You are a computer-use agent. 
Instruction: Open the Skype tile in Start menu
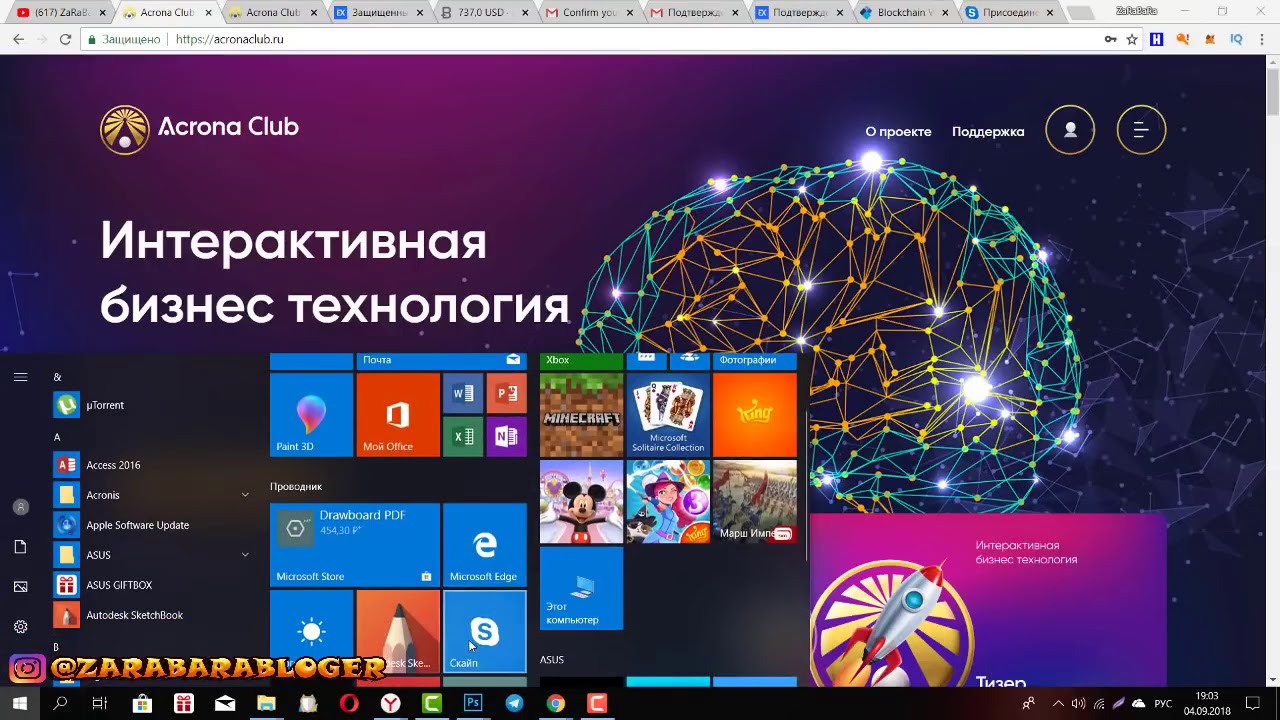tap(484, 631)
